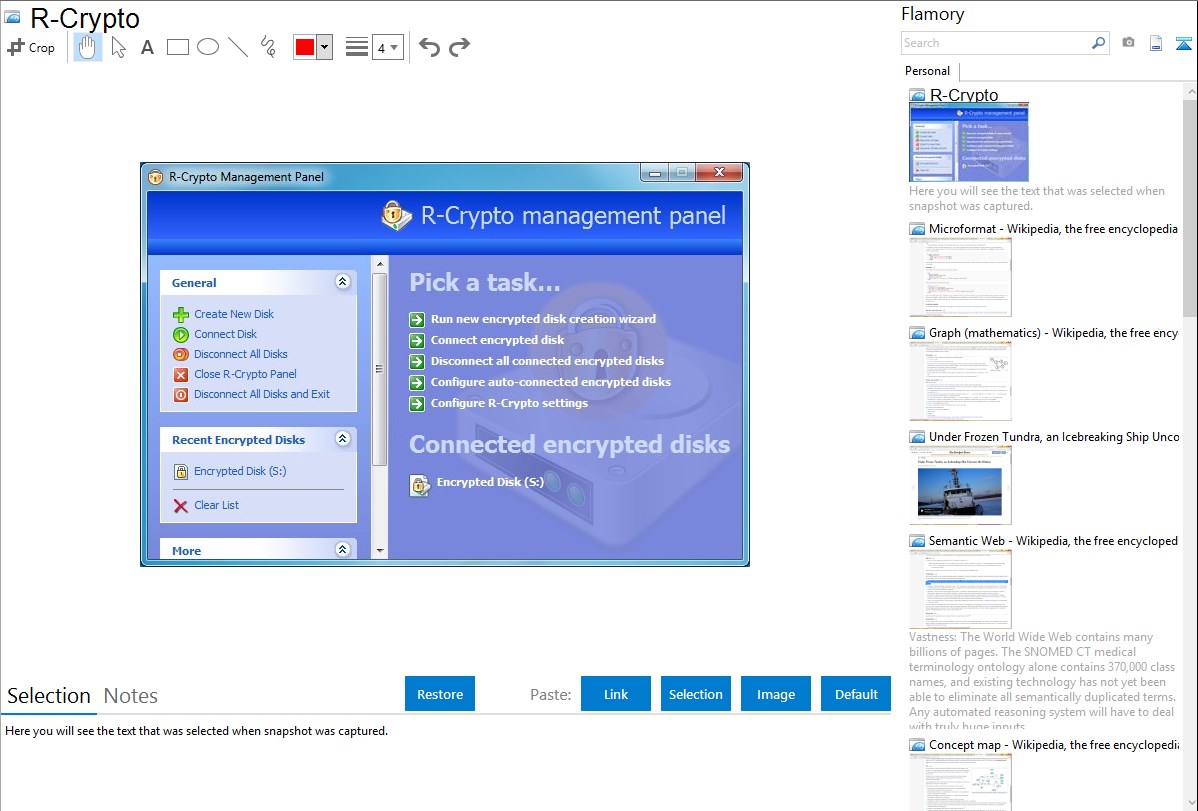
Task: Switch to the Selection tab
Action: pyautogui.click(x=49, y=696)
